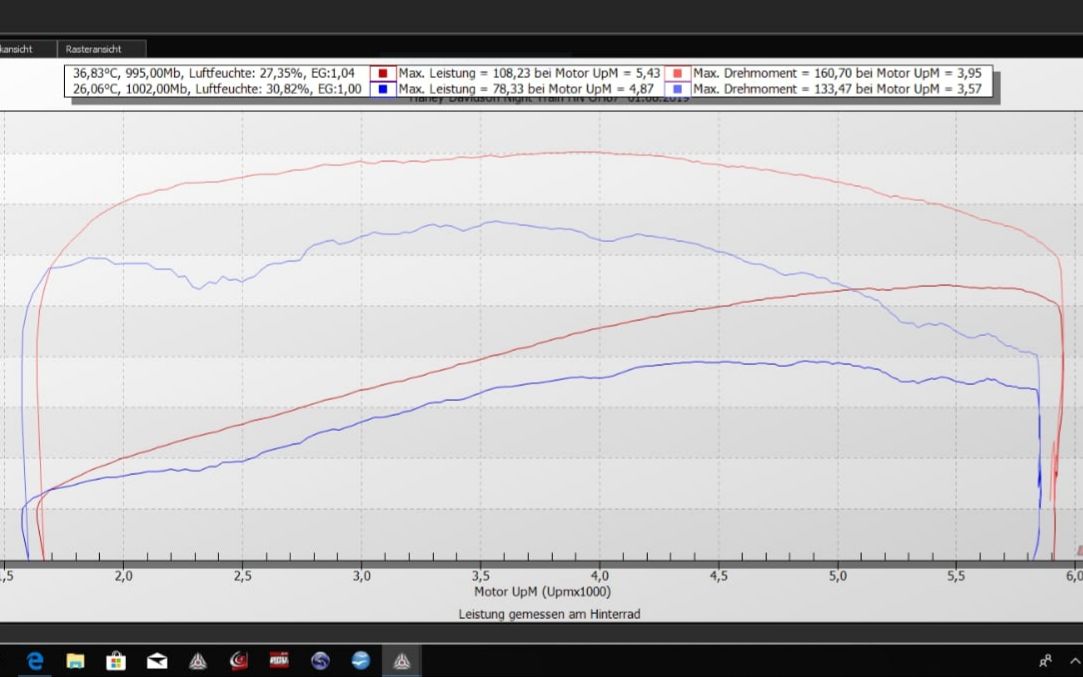The height and width of the screenshot is (677, 1083).
Task: Open File Explorer folder icon
Action: 75,660
